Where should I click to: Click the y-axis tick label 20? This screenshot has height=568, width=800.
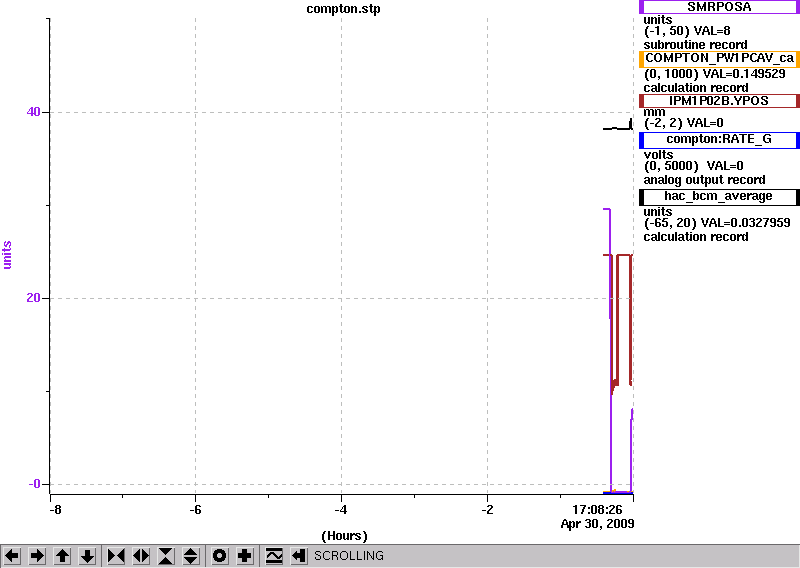(x=33, y=298)
